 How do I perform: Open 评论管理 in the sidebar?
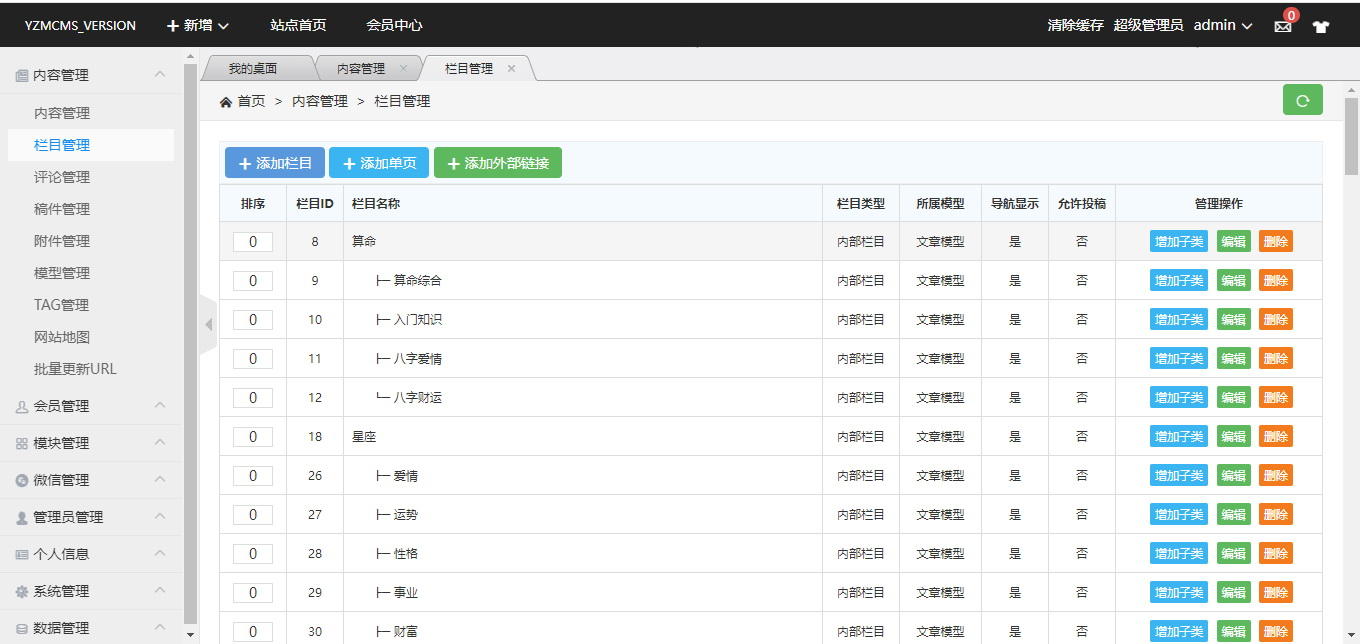coord(62,177)
